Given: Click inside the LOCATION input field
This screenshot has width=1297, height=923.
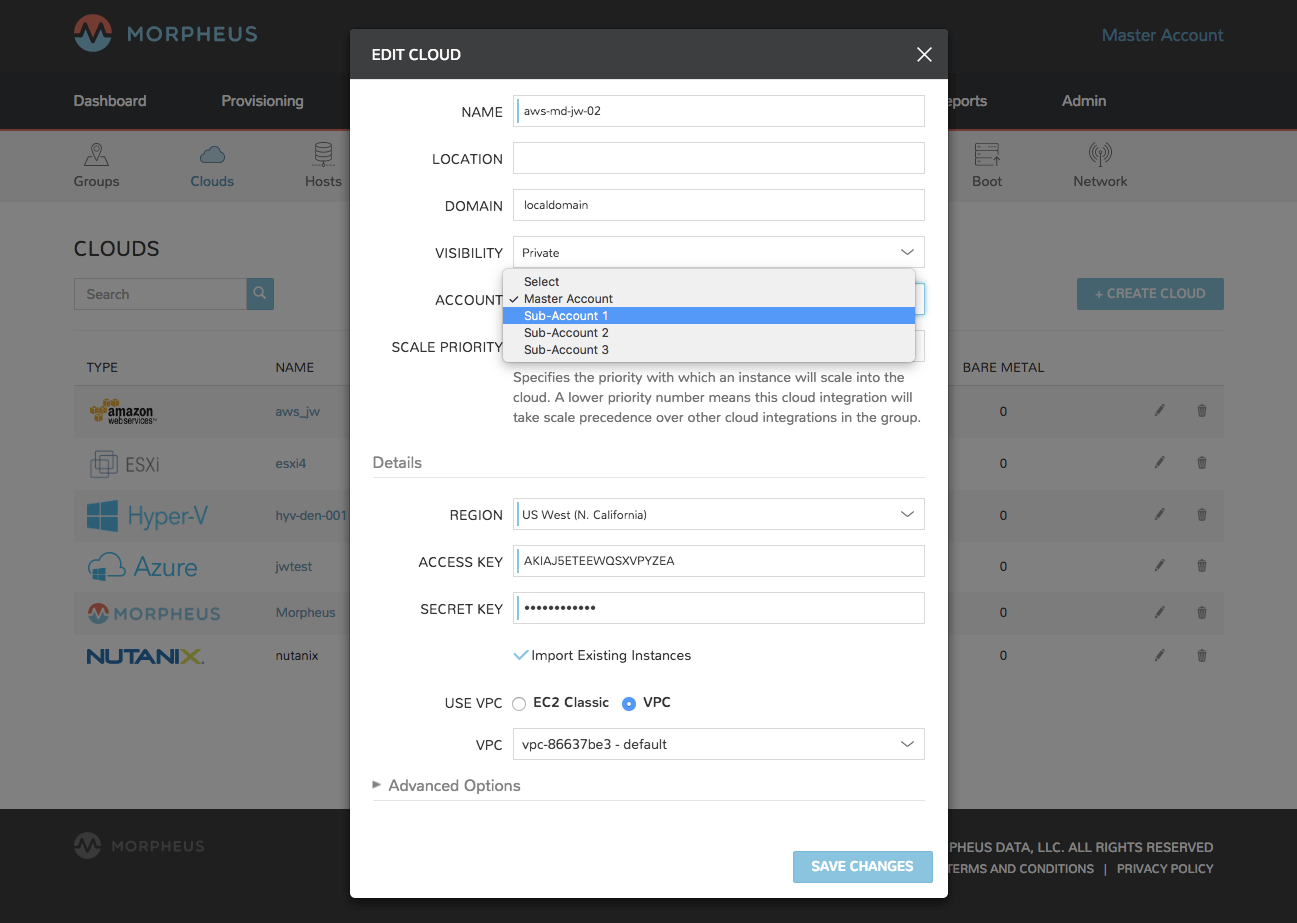Looking at the screenshot, I should pyautogui.click(x=718, y=158).
